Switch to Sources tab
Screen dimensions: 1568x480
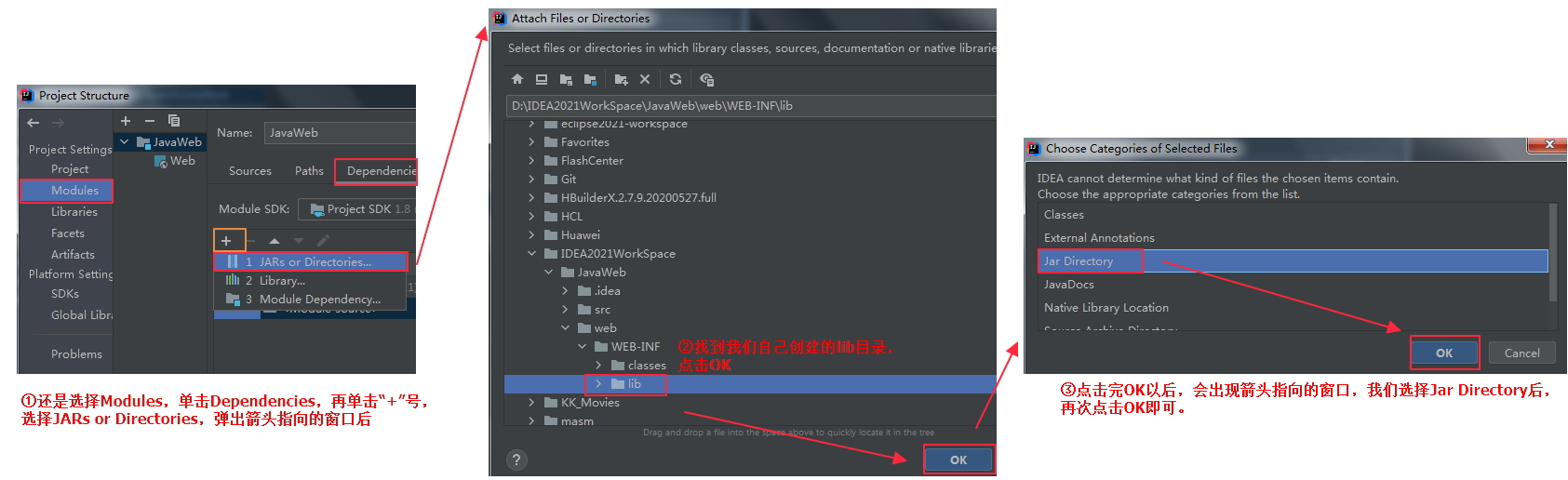pos(250,171)
